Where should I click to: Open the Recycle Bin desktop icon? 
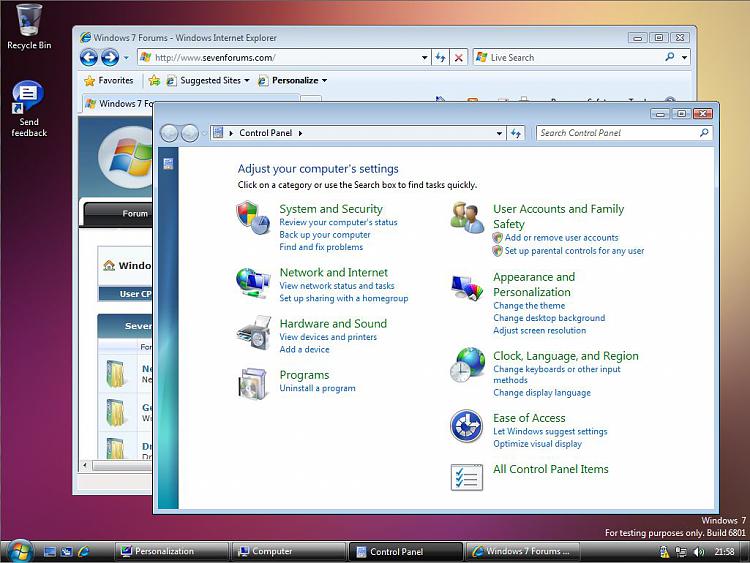pyautogui.click(x=29, y=26)
